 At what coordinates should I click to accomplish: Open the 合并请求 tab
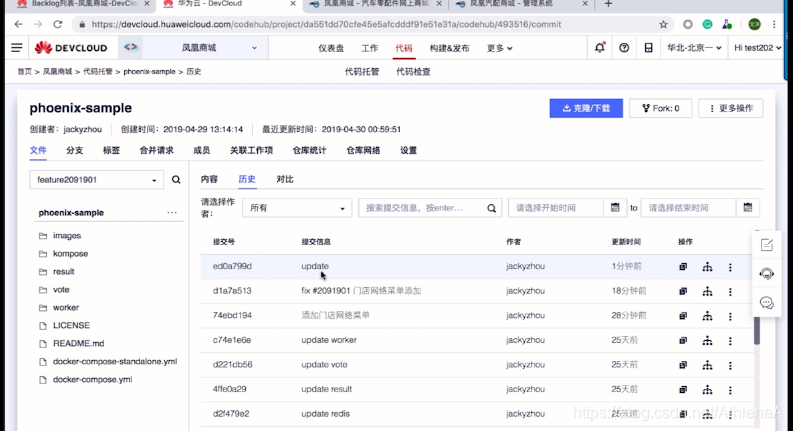[x=156, y=150]
